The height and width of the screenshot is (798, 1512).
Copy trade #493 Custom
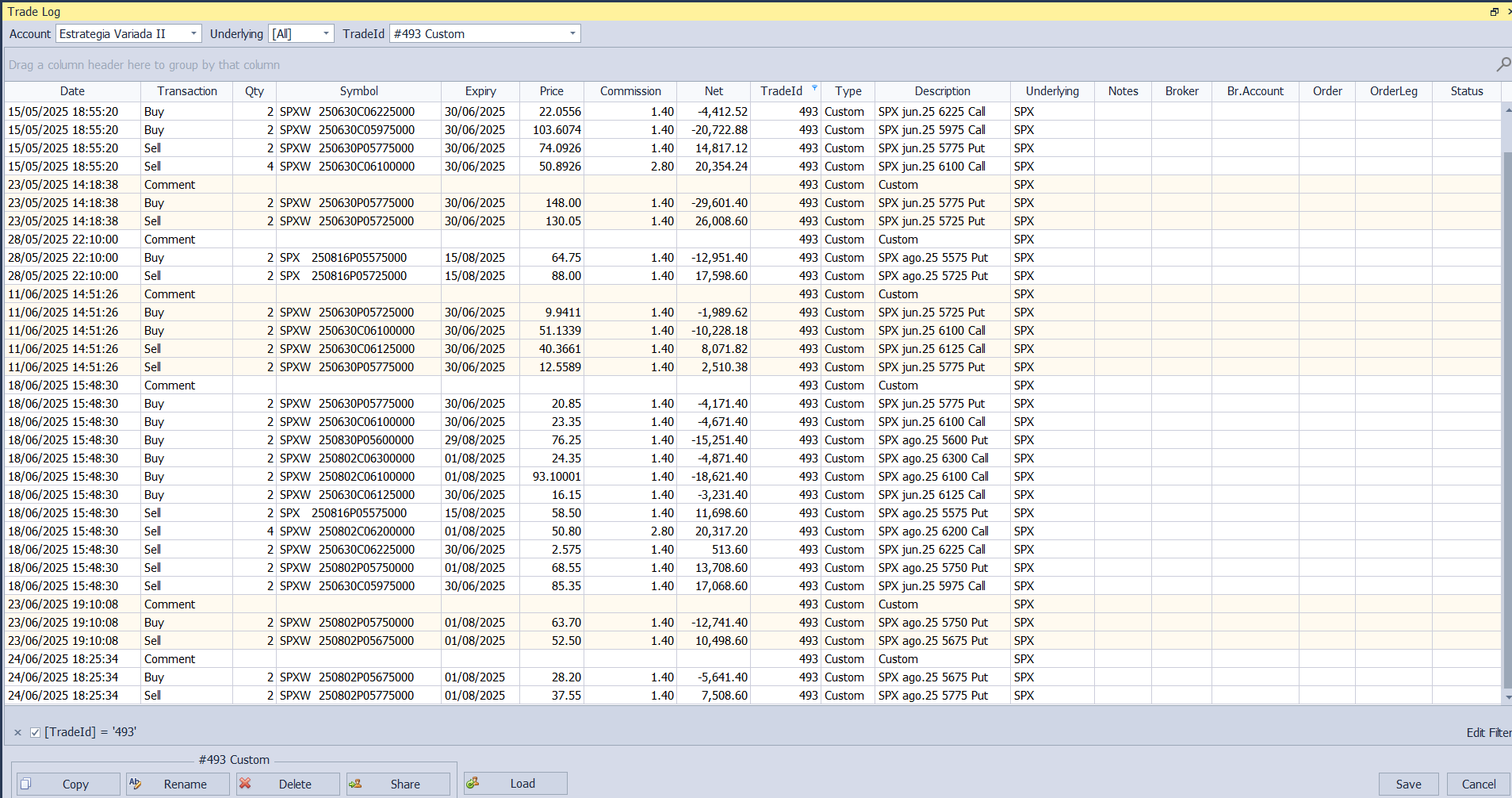68,784
